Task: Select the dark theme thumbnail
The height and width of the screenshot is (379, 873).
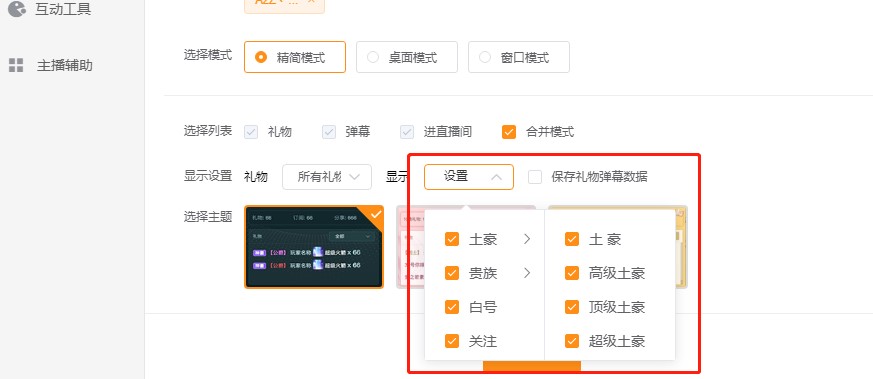Action: click(314, 247)
